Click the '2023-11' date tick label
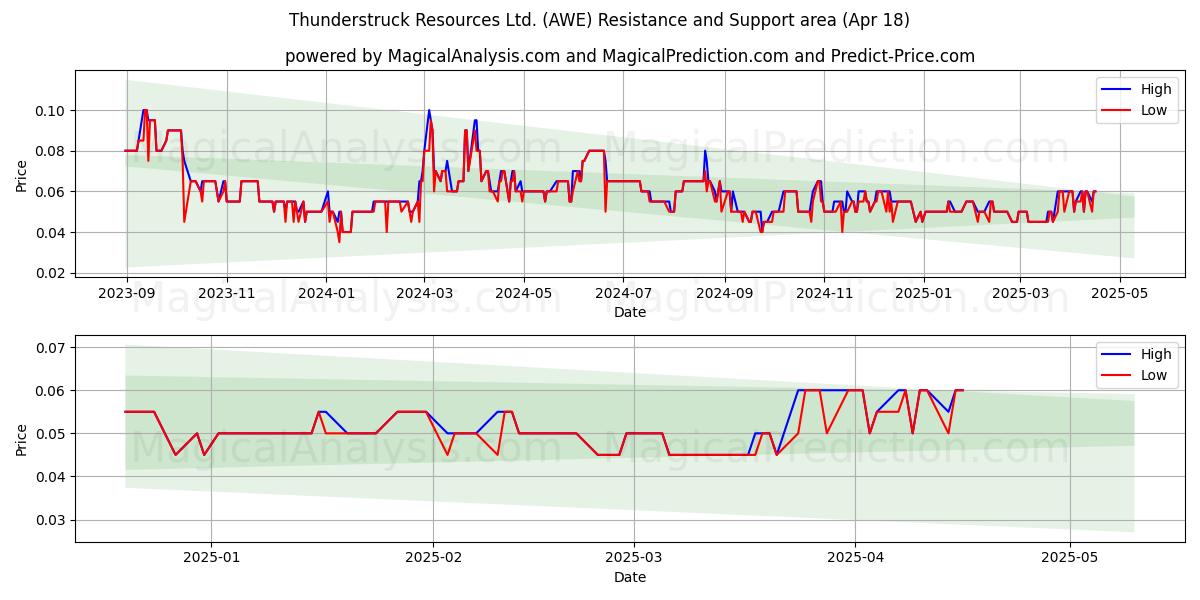The image size is (1200, 600). point(226,294)
